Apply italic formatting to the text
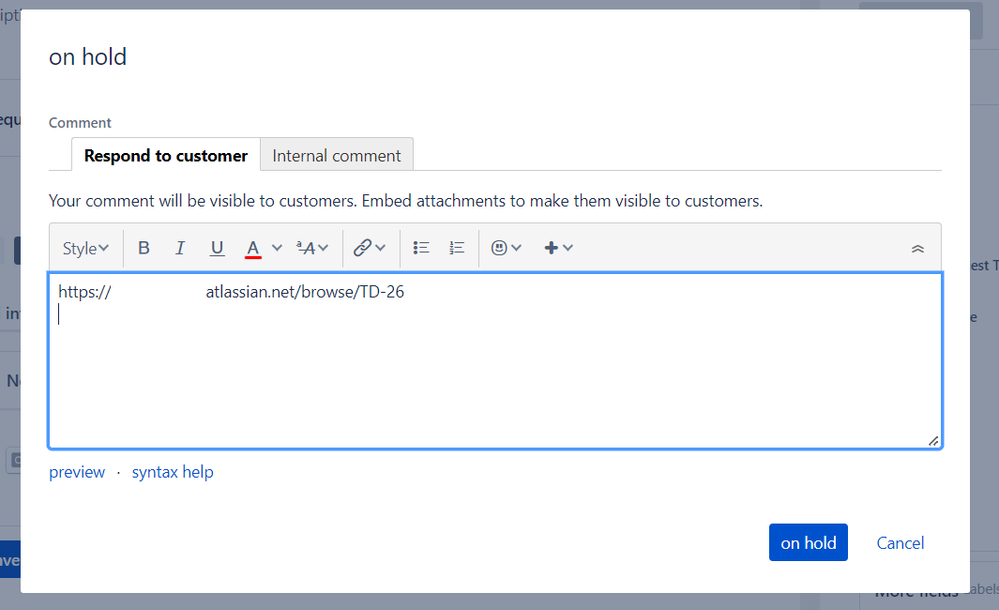Viewport: 999px width, 610px height. coord(180,248)
